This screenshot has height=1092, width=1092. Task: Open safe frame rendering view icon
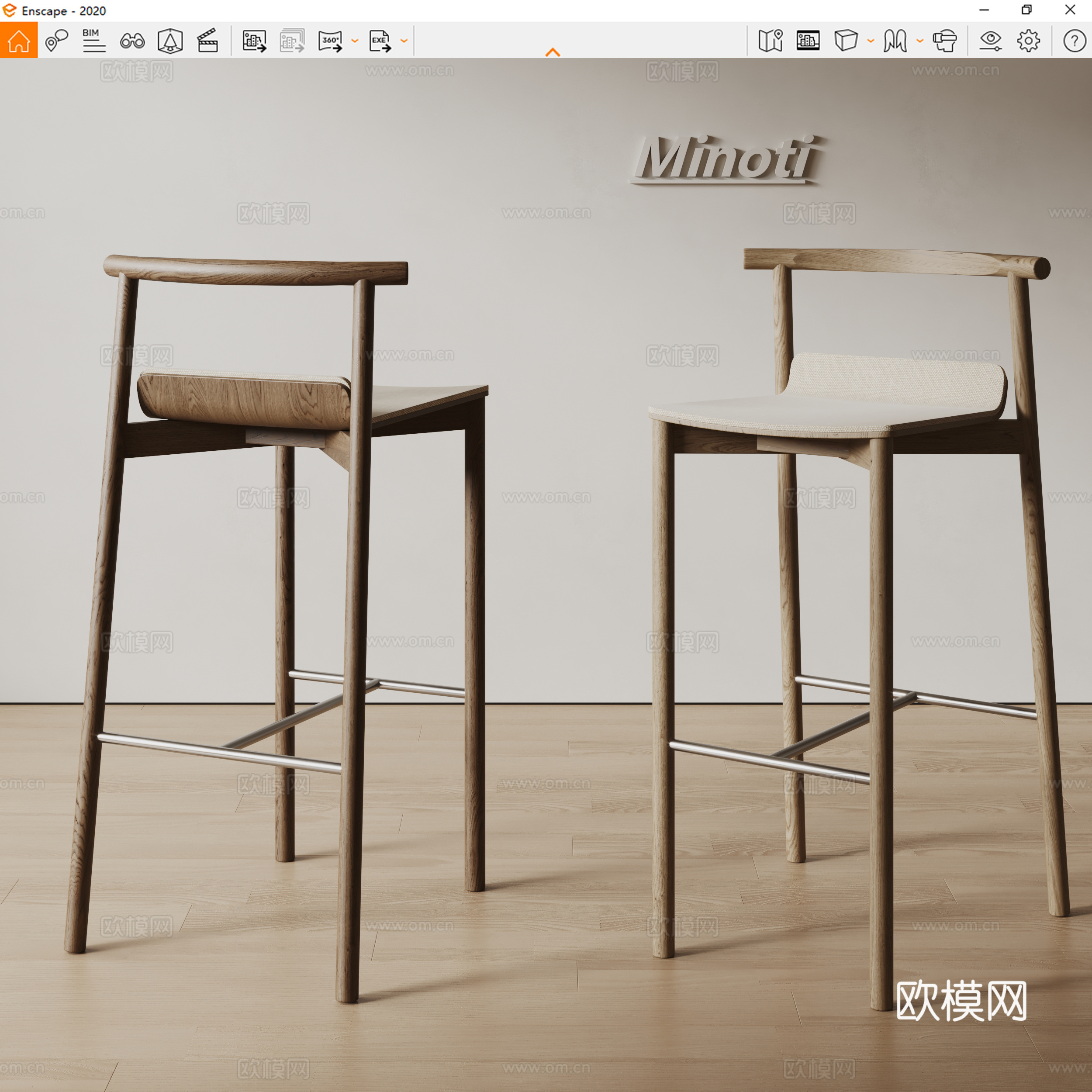click(x=808, y=40)
